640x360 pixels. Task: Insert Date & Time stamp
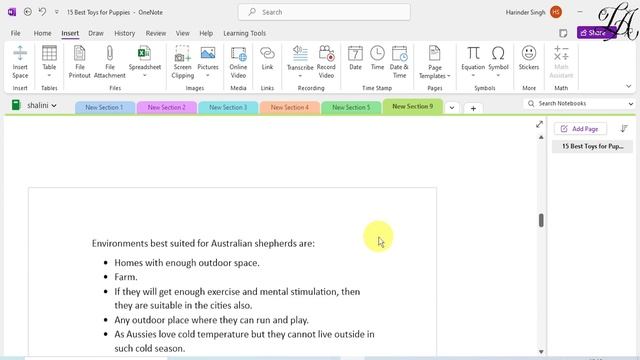click(399, 62)
